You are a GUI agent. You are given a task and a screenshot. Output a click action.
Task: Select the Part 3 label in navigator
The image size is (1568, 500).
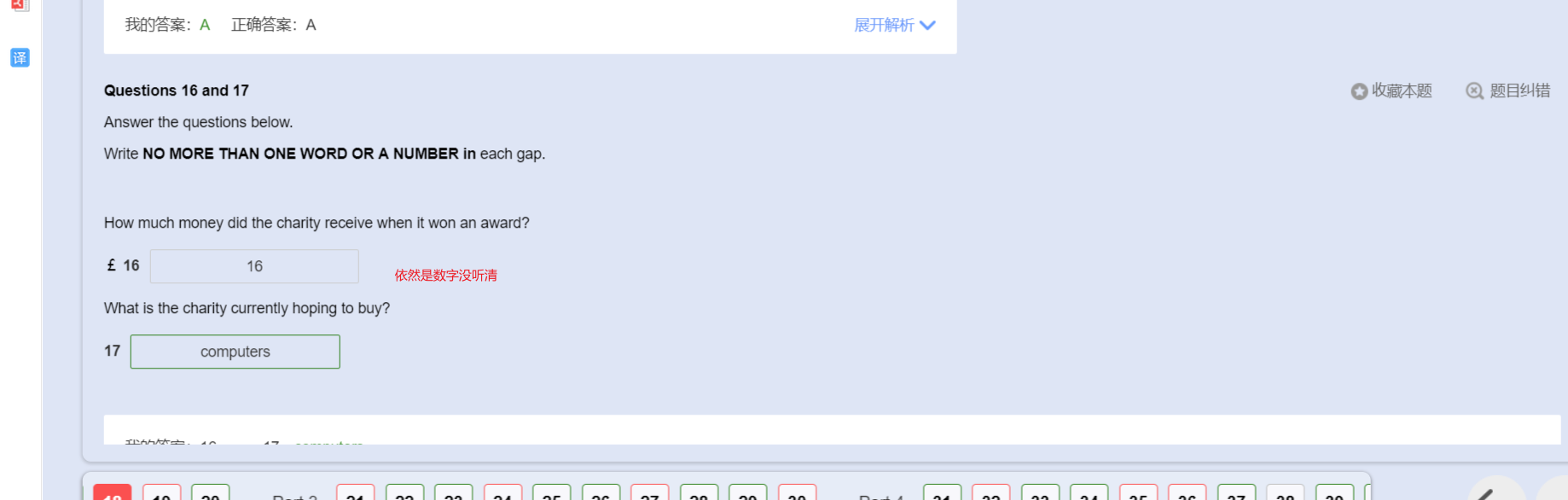[295, 496]
